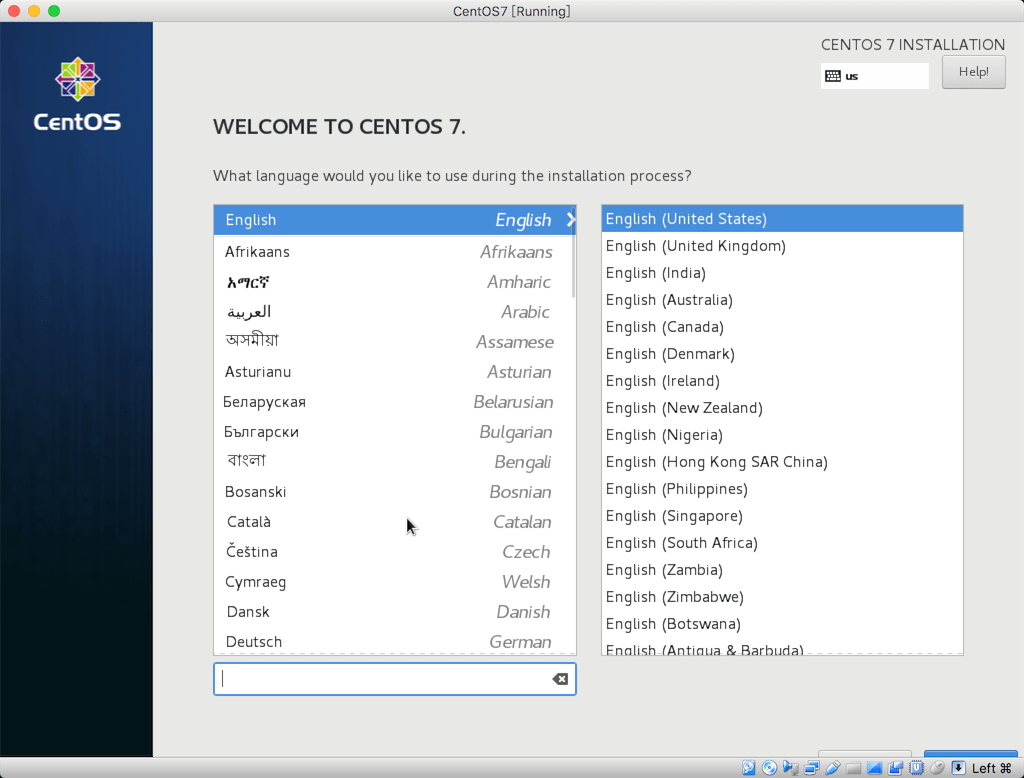Click the keyboard layout icon beside 'us'
This screenshot has width=1024, height=778.
(833, 76)
